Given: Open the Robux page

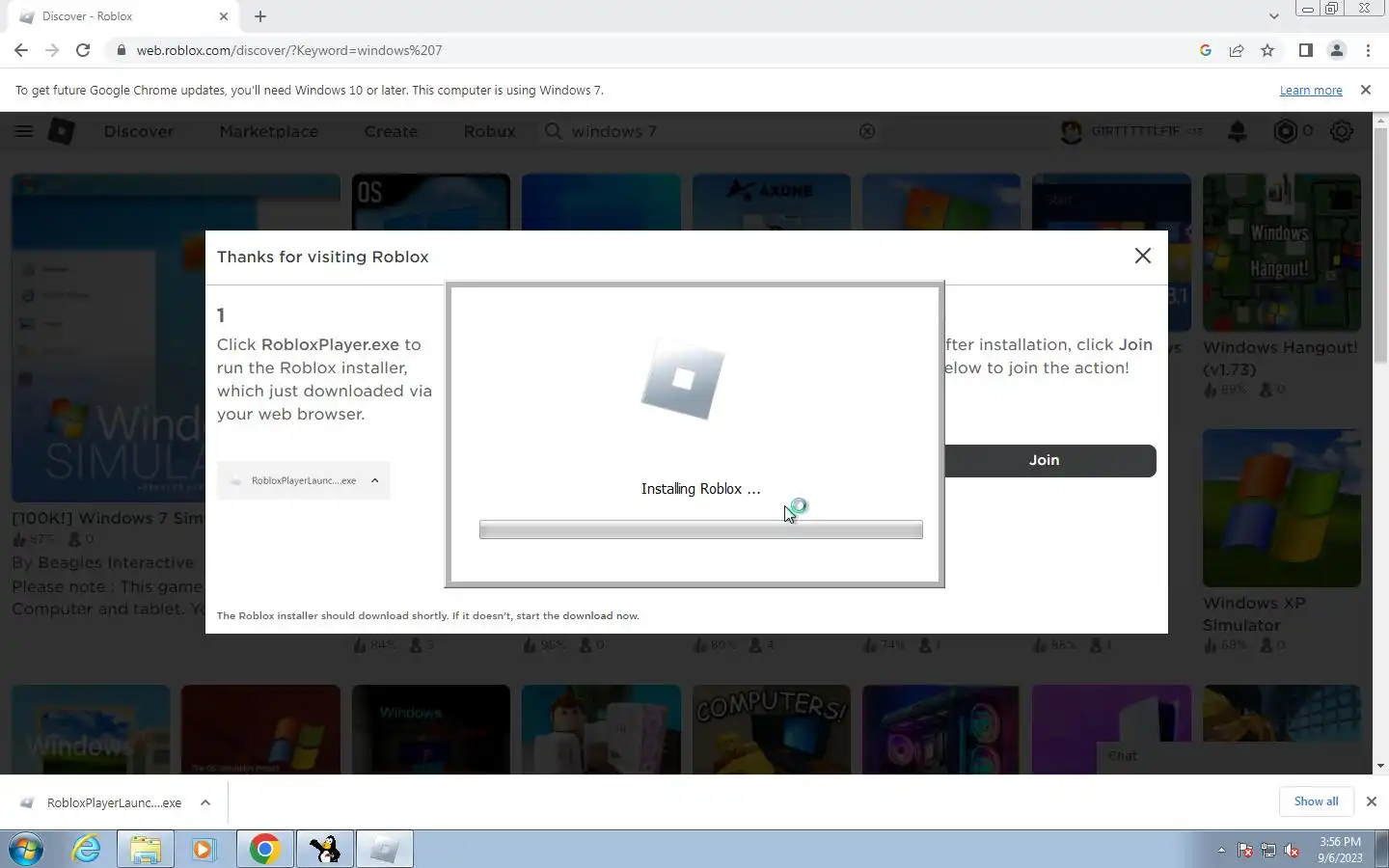Looking at the screenshot, I should [x=489, y=131].
